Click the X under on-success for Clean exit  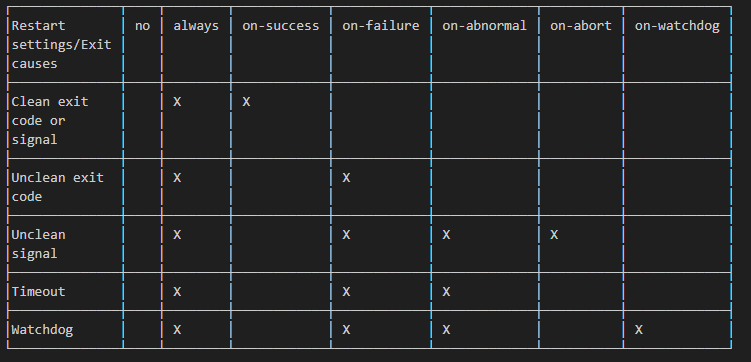[x=246, y=102]
